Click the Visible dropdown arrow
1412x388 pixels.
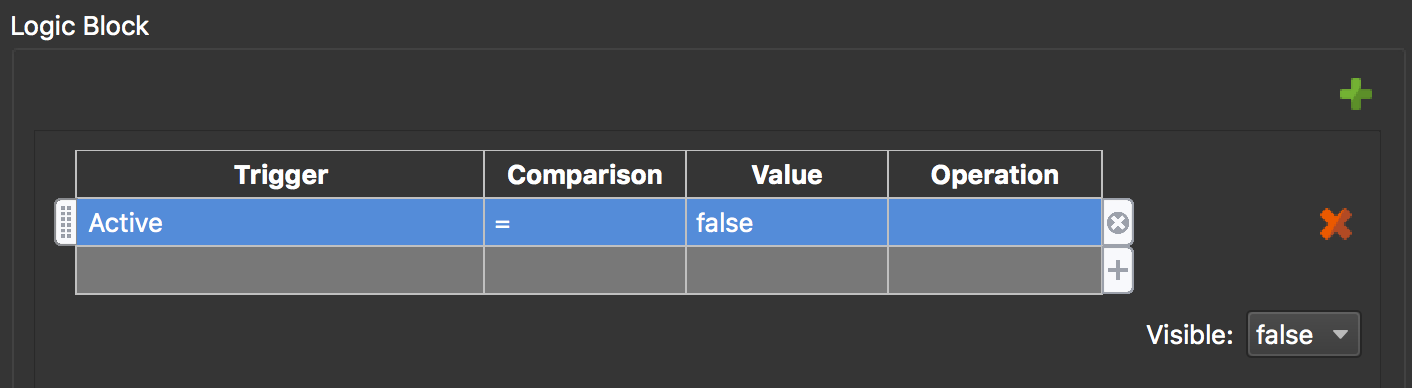click(x=1341, y=335)
